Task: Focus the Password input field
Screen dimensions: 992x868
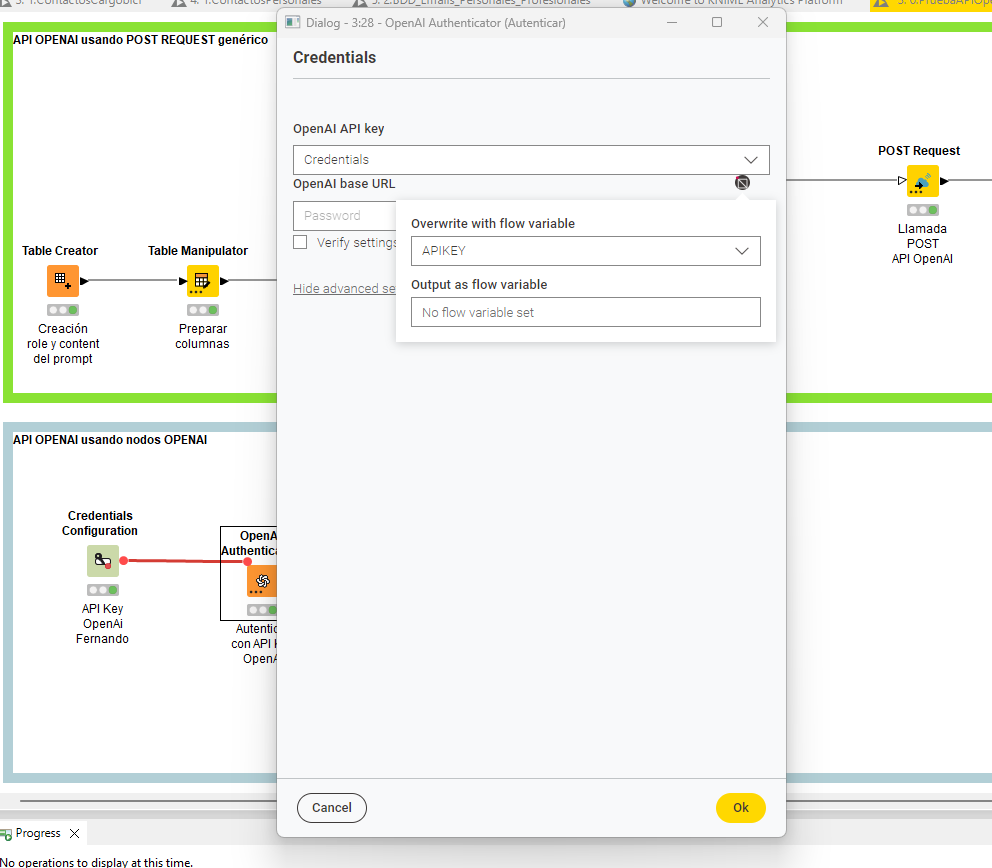Action: click(x=345, y=216)
